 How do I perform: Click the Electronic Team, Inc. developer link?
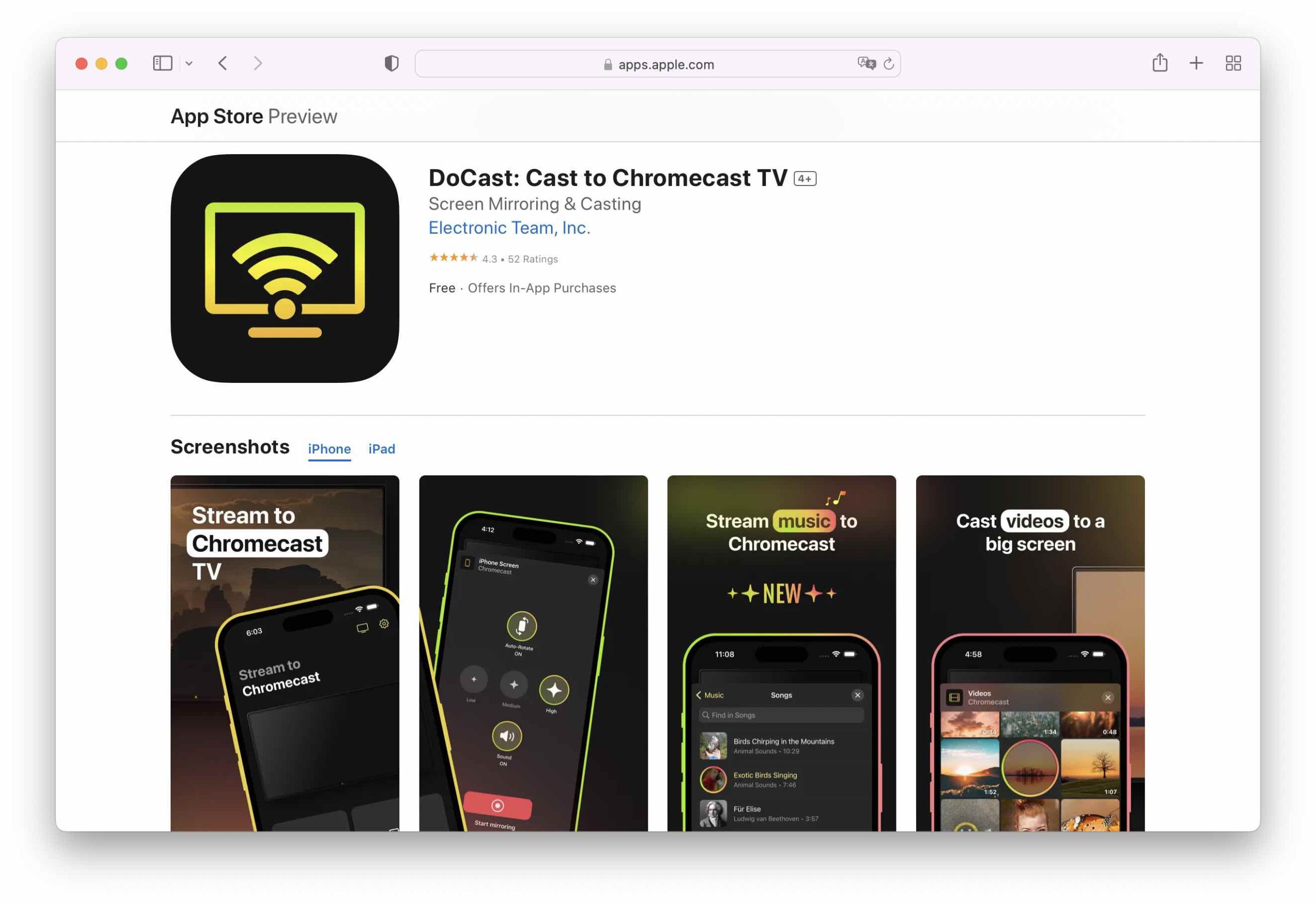click(510, 228)
